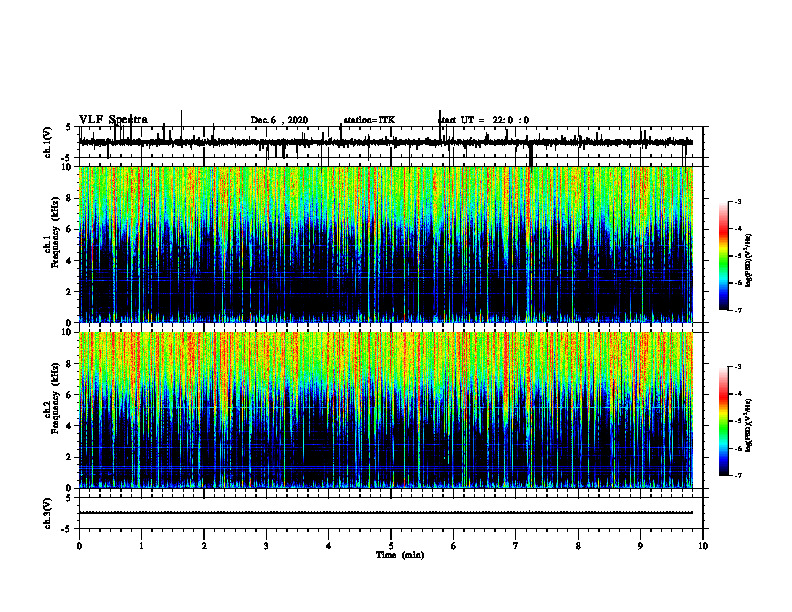Click inside the ch.2 spectrogram panel
The height and width of the screenshot is (612, 792).
386,410
